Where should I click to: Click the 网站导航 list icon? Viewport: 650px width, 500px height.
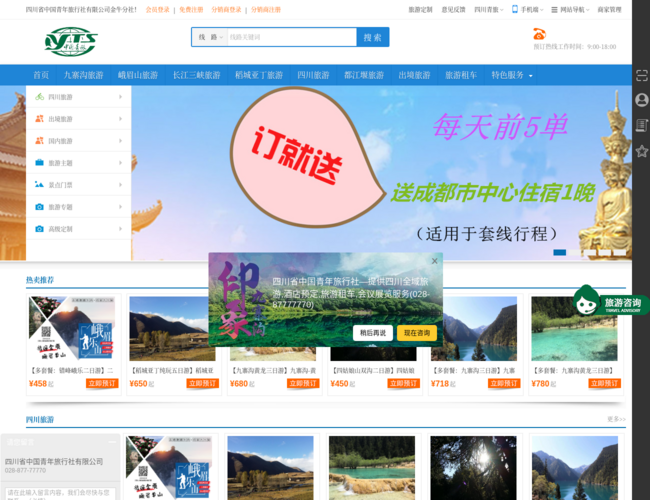click(x=554, y=10)
